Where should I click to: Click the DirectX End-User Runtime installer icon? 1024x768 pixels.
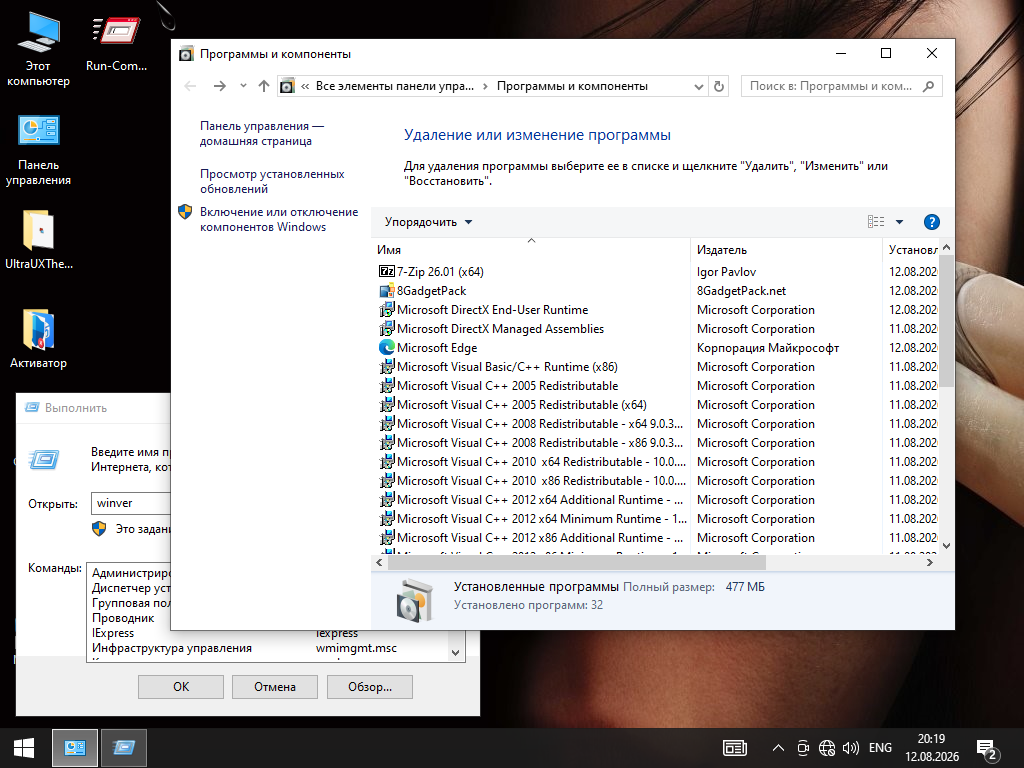(387, 310)
